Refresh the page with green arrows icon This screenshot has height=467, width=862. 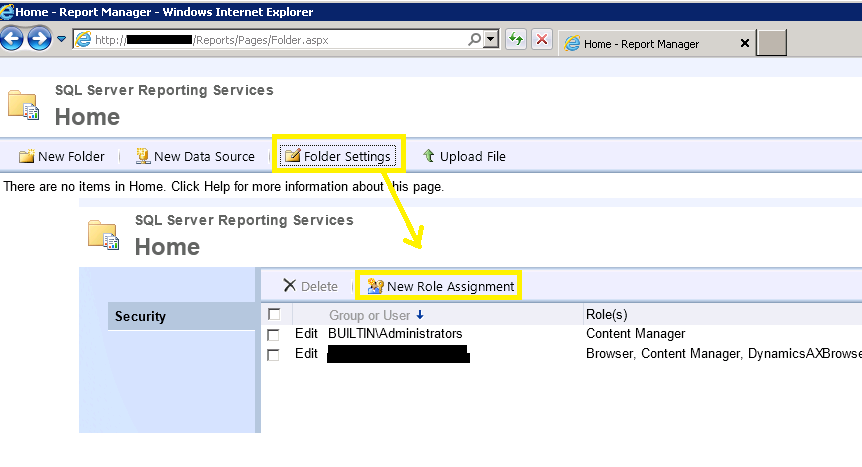pyautogui.click(x=516, y=39)
